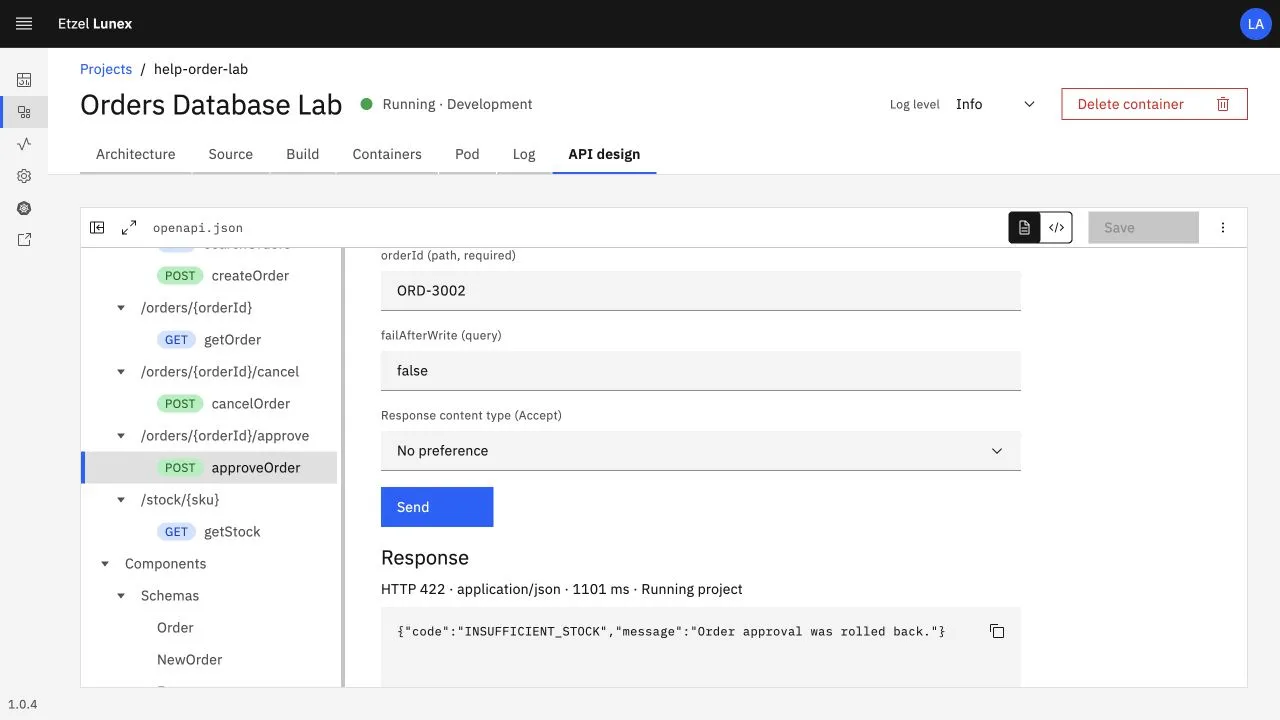Open the Log tab
1280x720 pixels.
coord(524,154)
